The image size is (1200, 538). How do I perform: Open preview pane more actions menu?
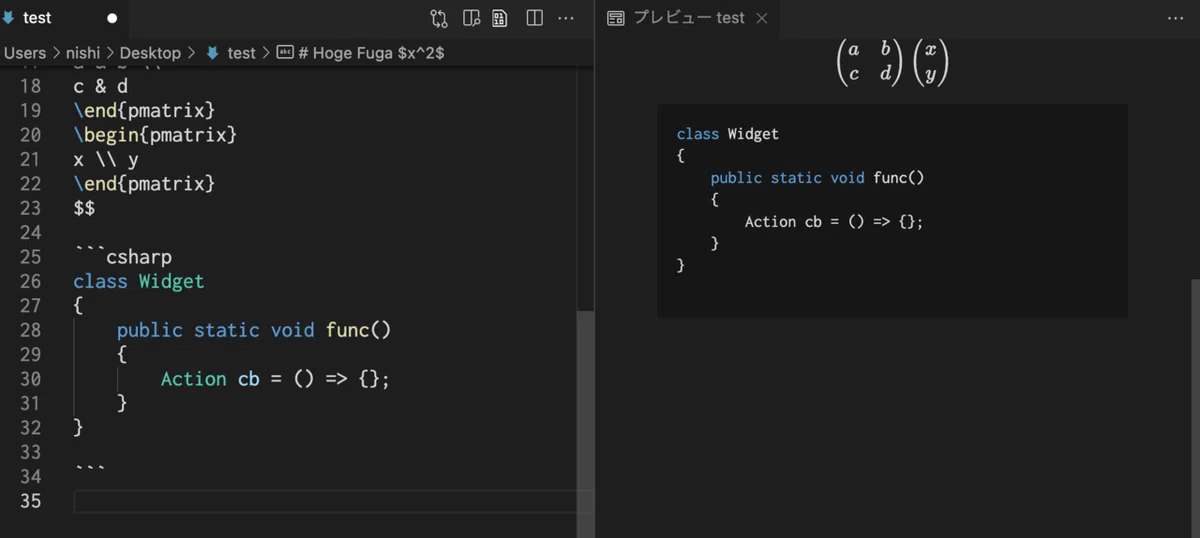click(x=1175, y=18)
